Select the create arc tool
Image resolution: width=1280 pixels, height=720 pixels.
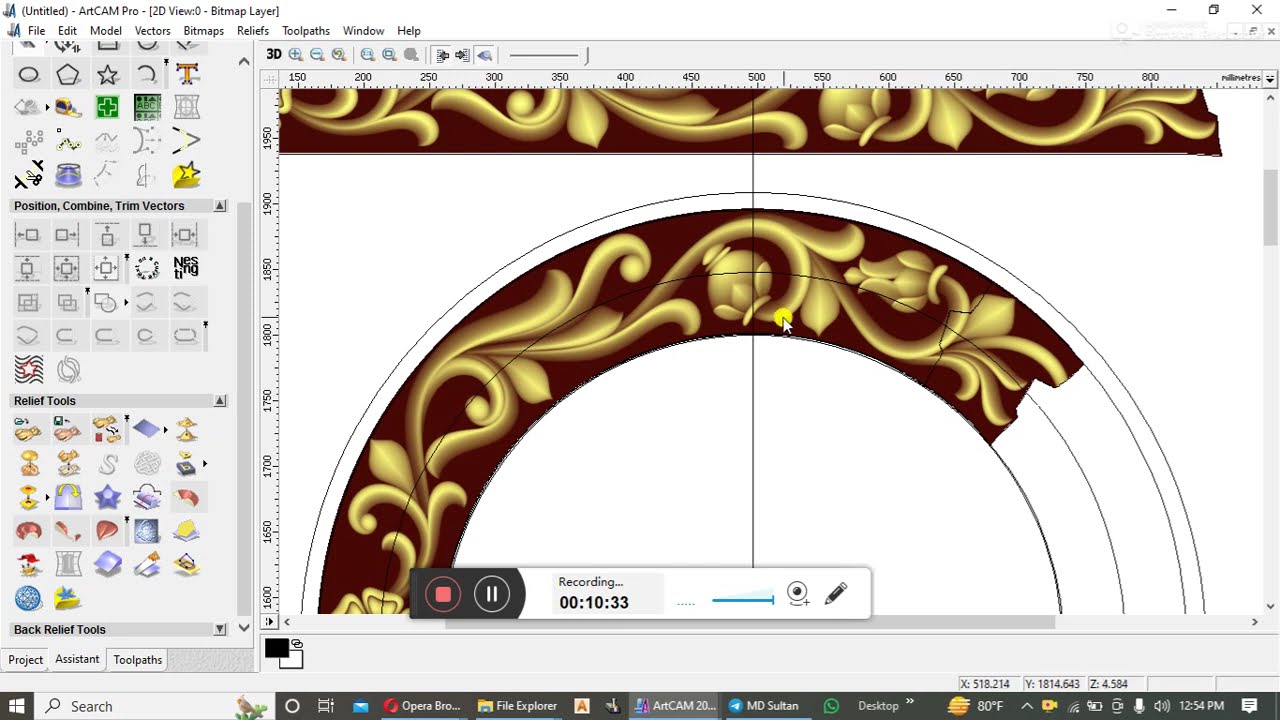coord(147,74)
